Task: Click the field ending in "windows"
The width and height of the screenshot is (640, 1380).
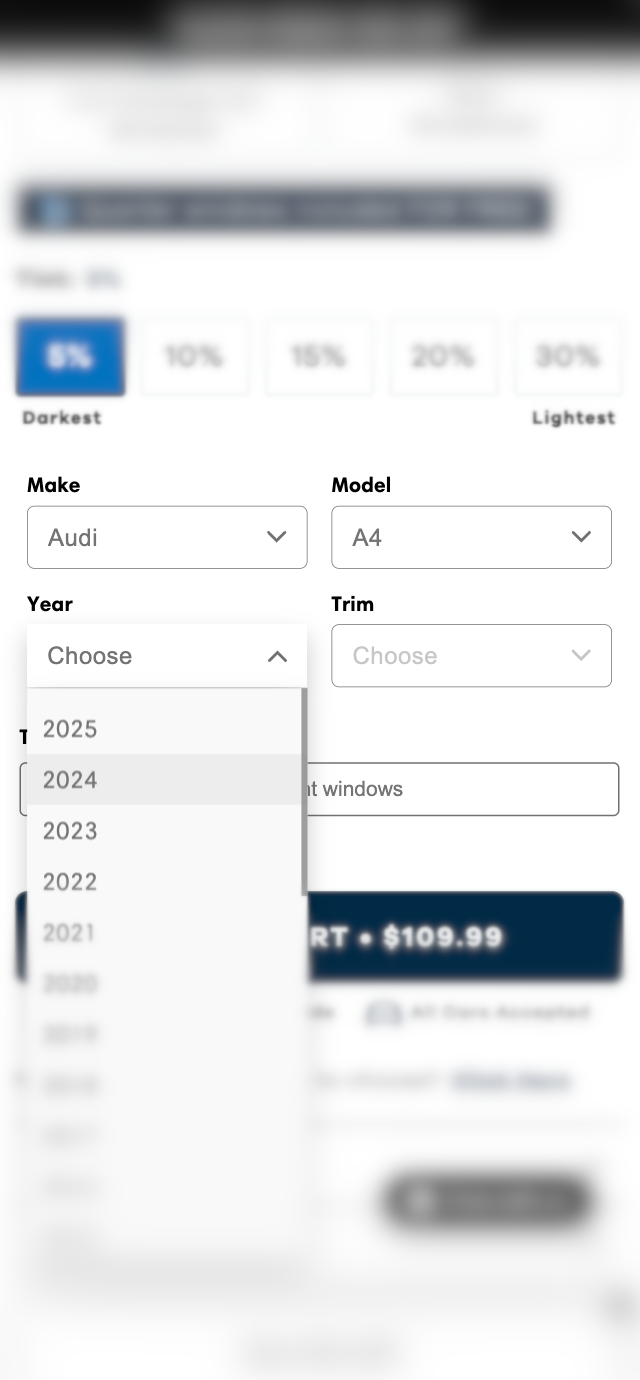Action: 461,789
